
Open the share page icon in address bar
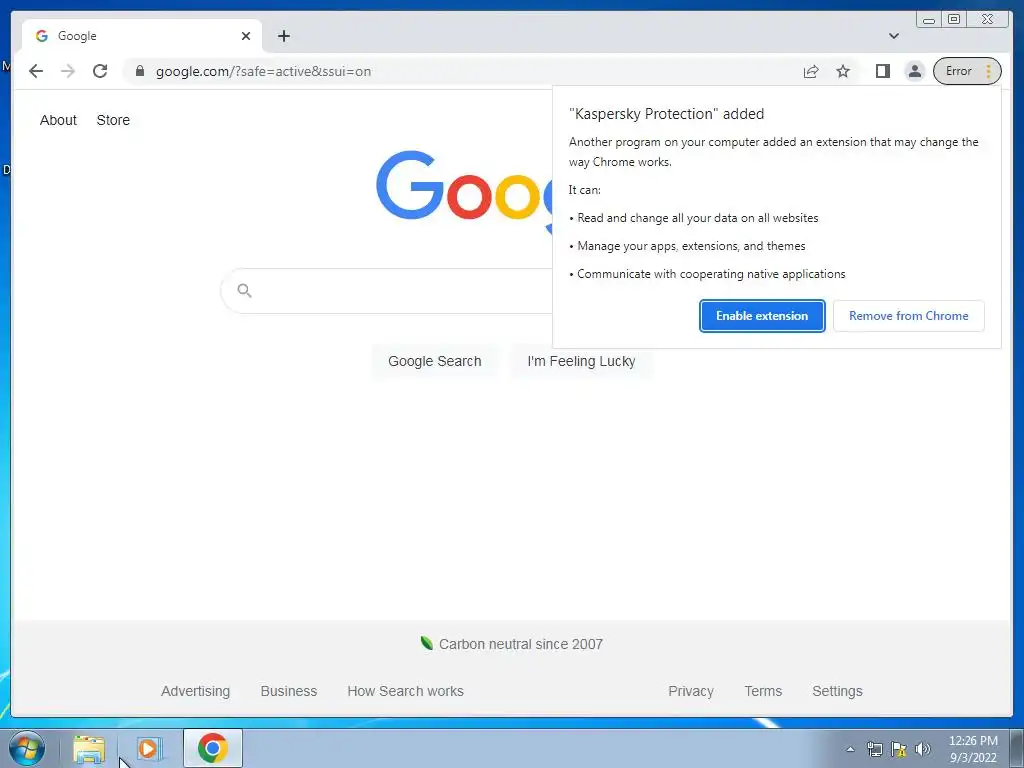click(x=810, y=71)
